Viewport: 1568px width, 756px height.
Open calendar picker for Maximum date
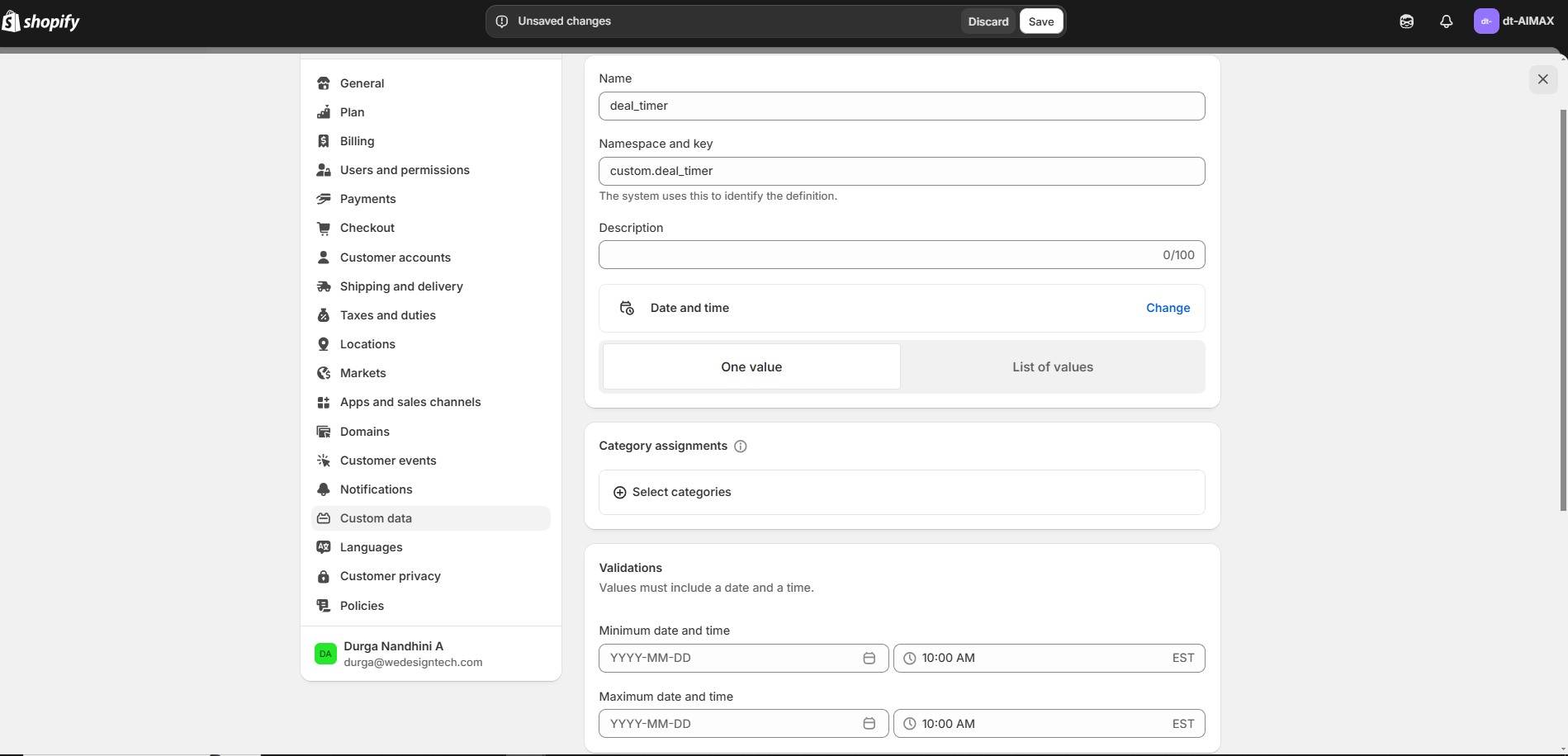point(869,724)
